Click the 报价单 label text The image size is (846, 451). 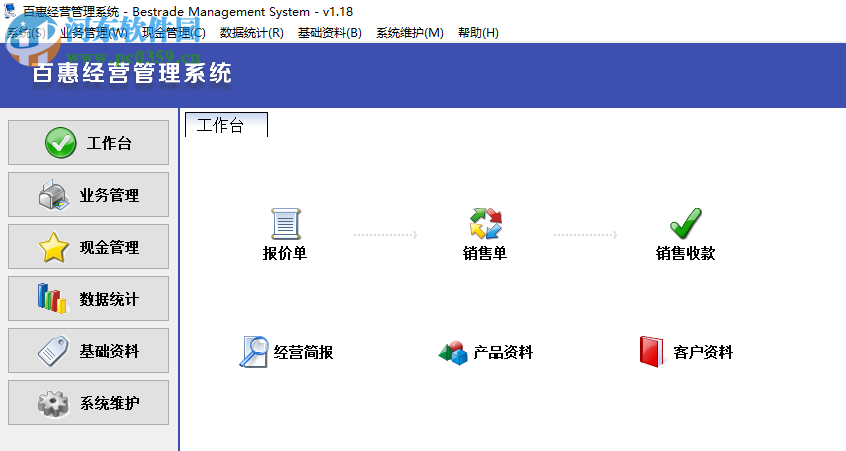tap(285, 253)
